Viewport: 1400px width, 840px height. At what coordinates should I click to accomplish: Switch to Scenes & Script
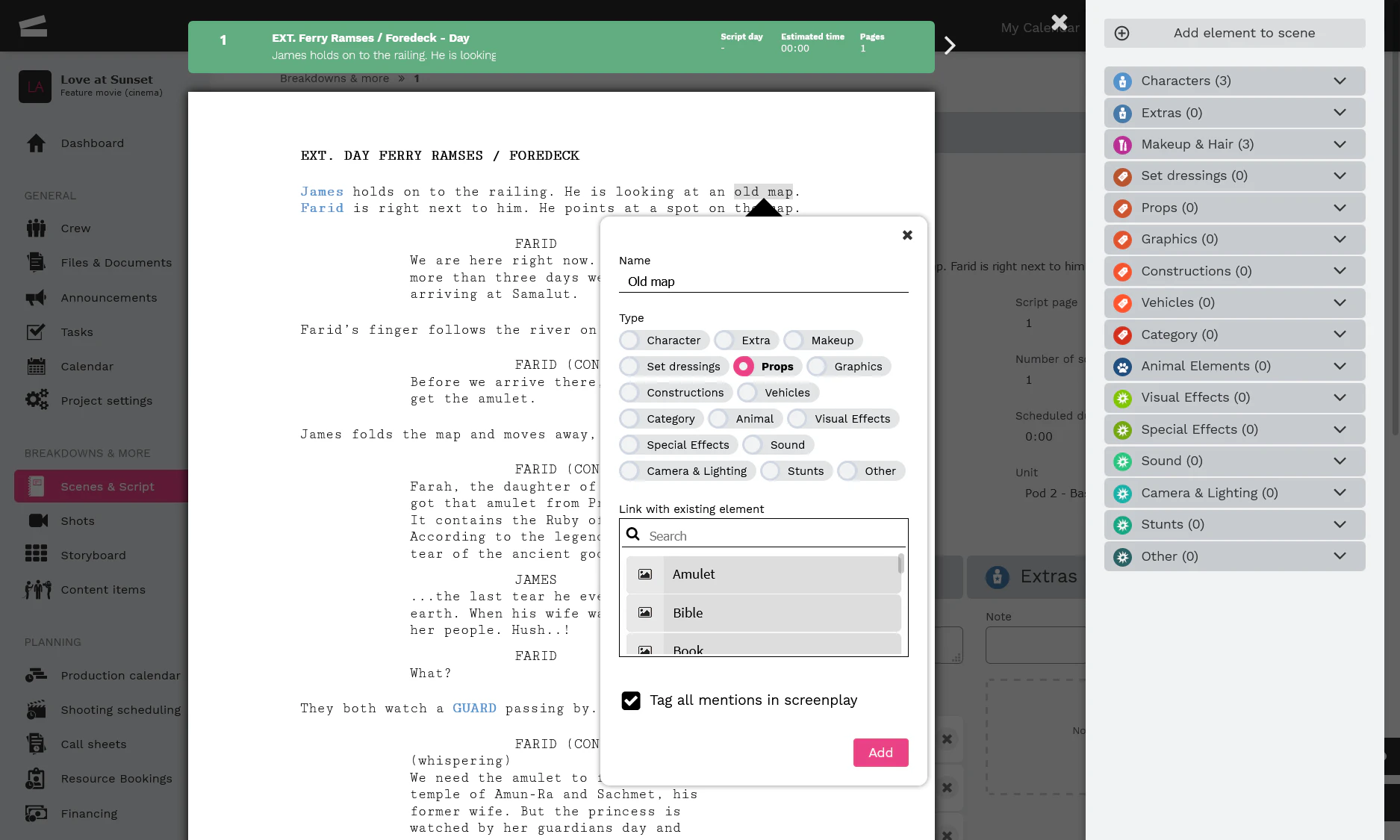pos(107,486)
